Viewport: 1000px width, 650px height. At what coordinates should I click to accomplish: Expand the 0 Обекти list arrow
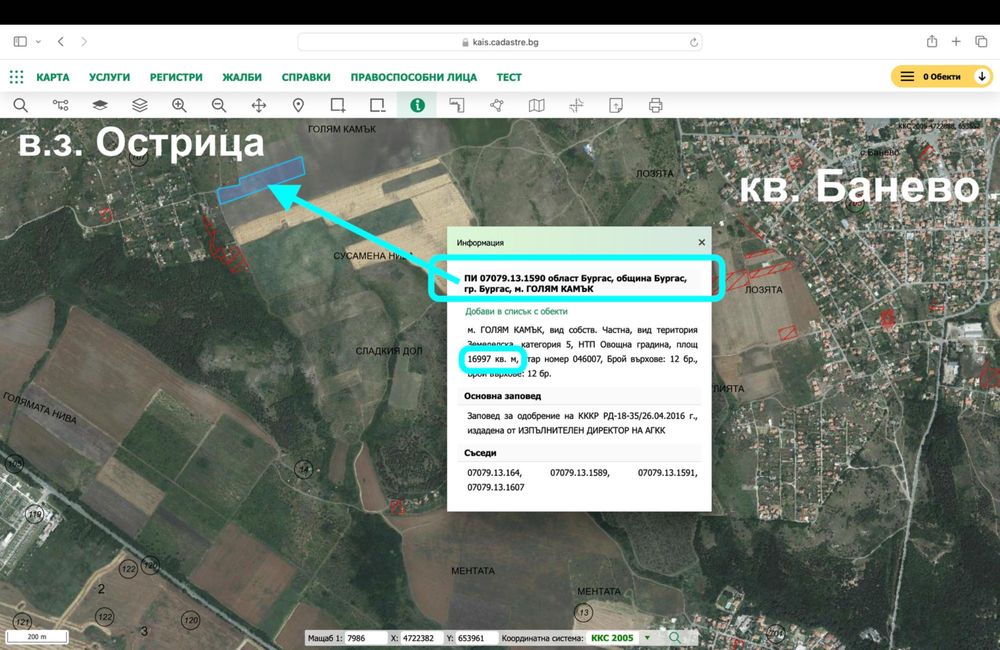tap(982, 77)
